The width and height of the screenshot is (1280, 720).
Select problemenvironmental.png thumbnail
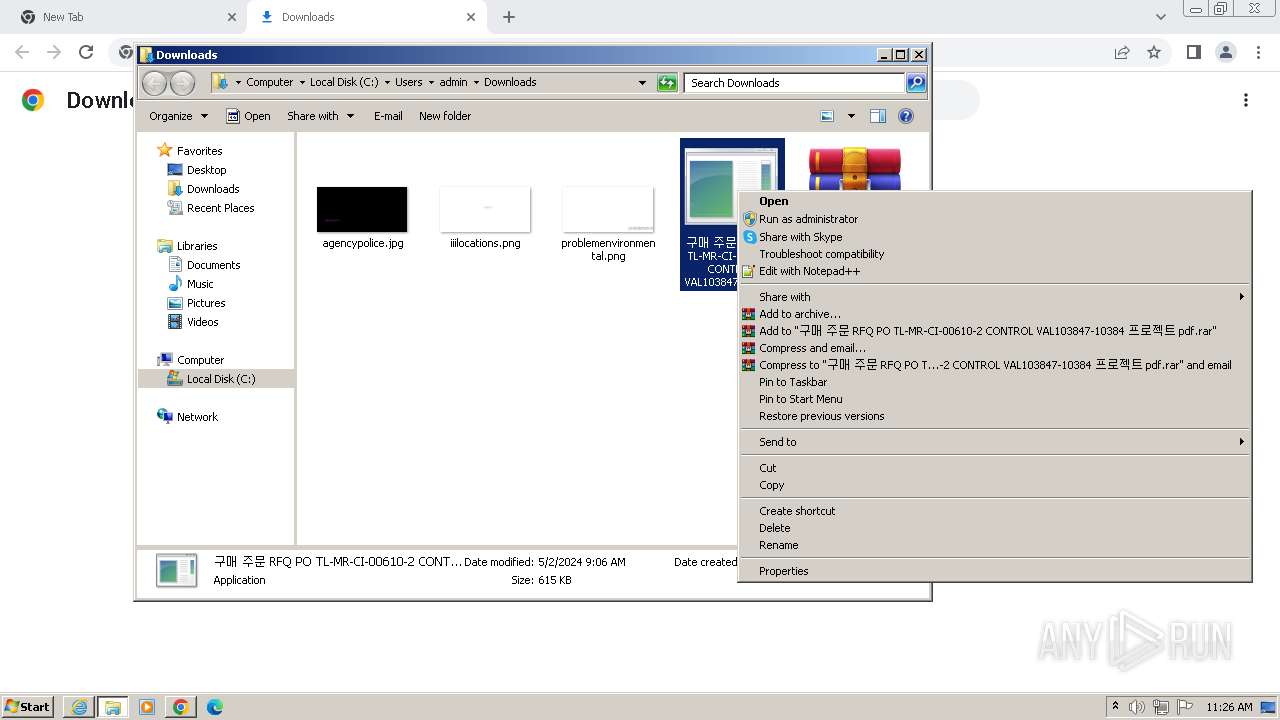coord(608,209)
